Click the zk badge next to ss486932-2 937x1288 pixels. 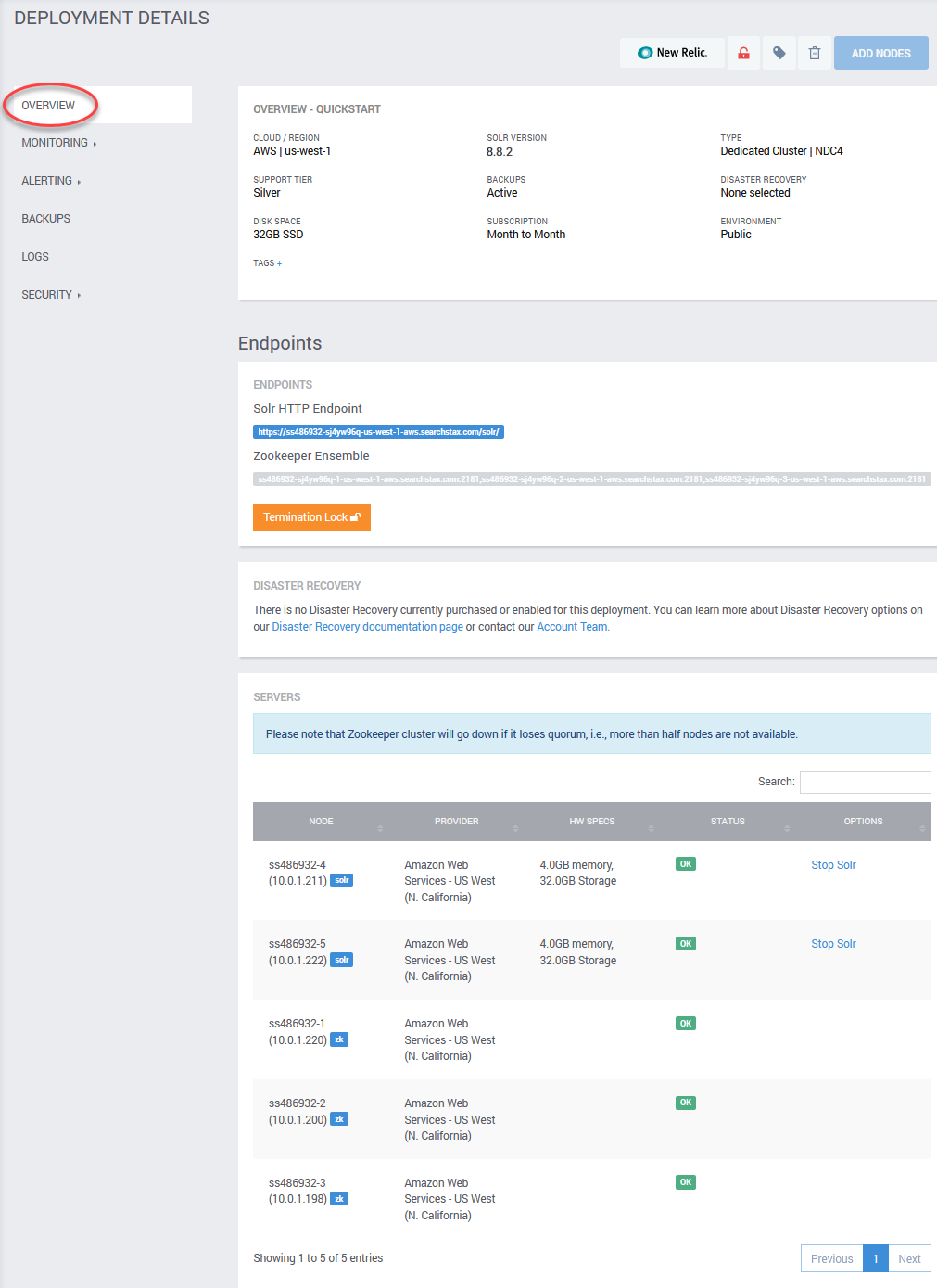pos(338,1119)
